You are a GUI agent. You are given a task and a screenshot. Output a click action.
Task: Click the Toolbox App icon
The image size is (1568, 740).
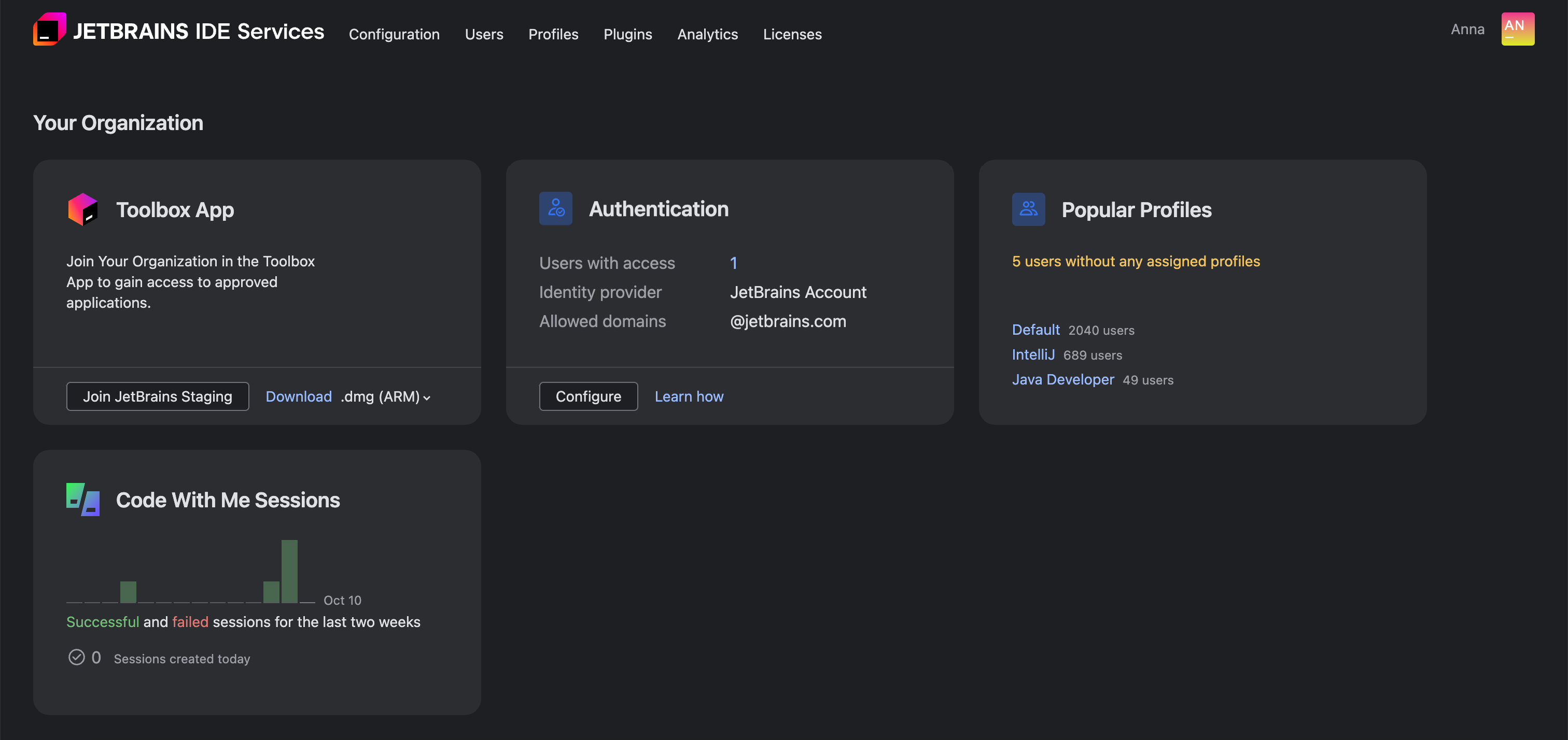point(83,209)
